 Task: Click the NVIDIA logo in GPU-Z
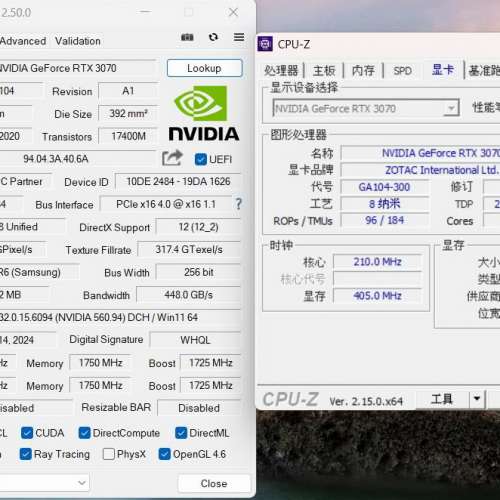tap(204, 113)
